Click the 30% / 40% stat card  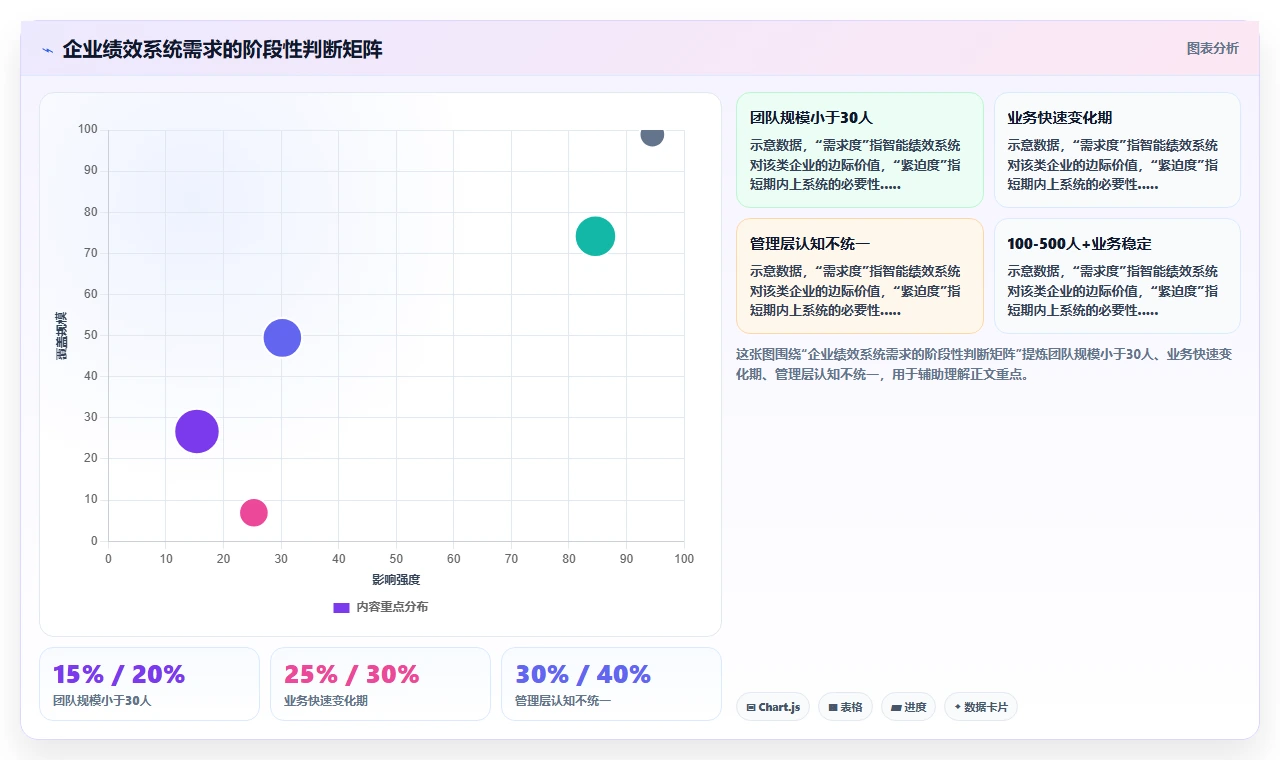611,684
